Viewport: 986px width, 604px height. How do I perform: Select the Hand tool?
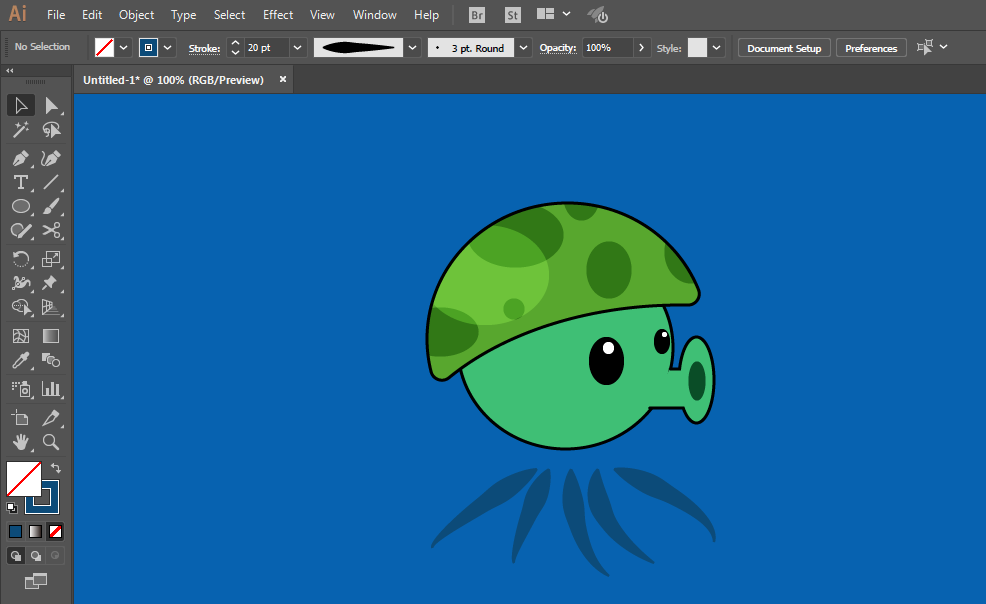pyautogui.click(x=20, y=441)
